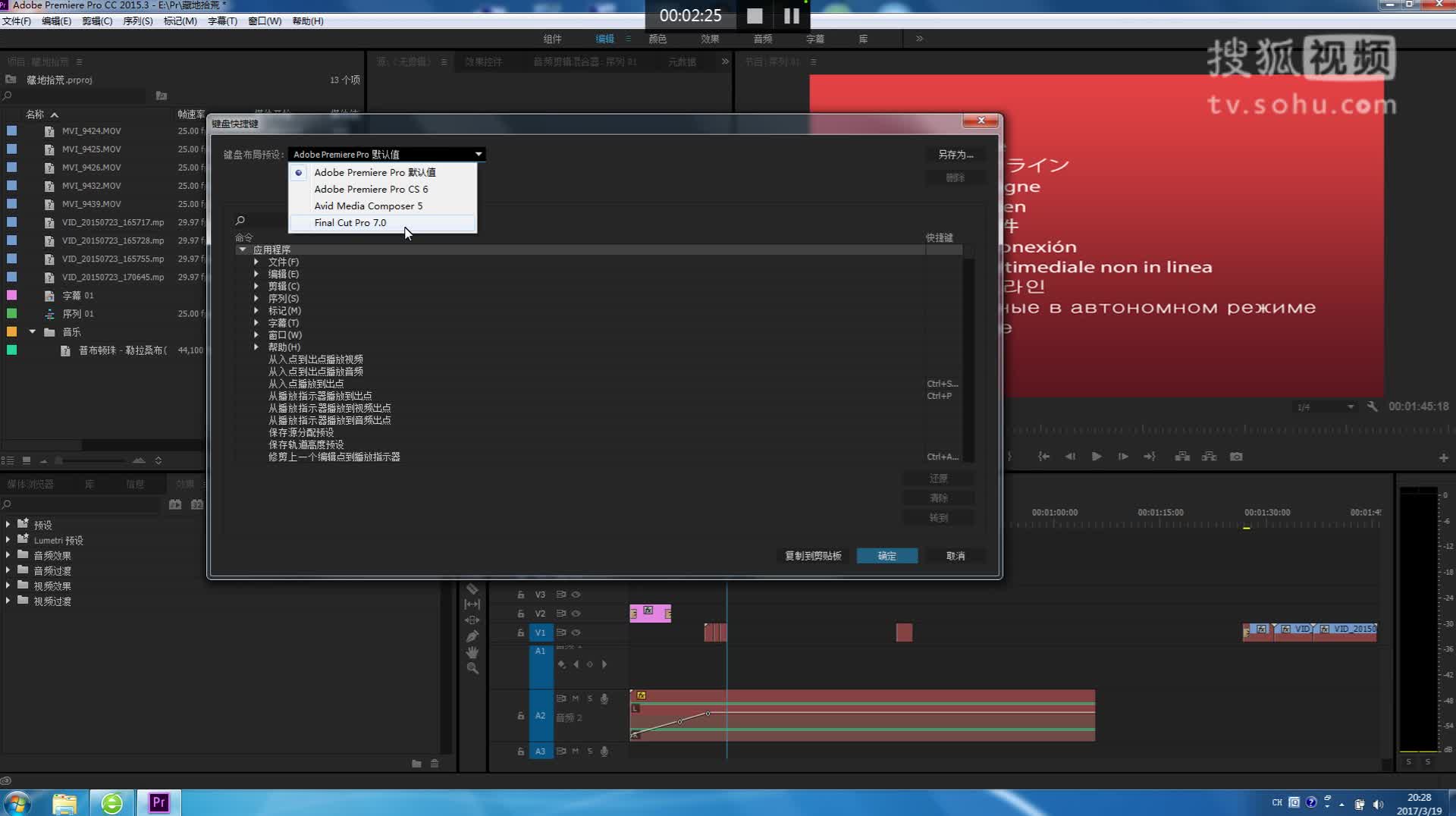
Task: Click Step Back one frame button
Action: point(1070,457)
